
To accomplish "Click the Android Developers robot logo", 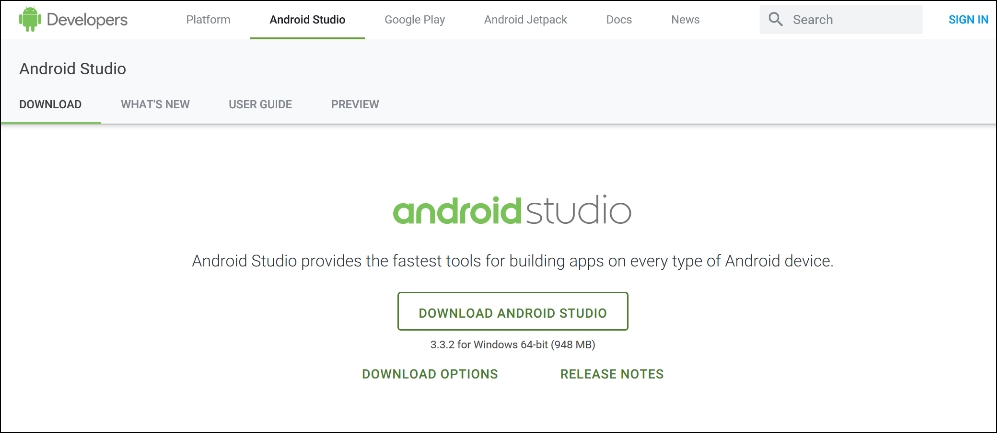I will 29,19.
